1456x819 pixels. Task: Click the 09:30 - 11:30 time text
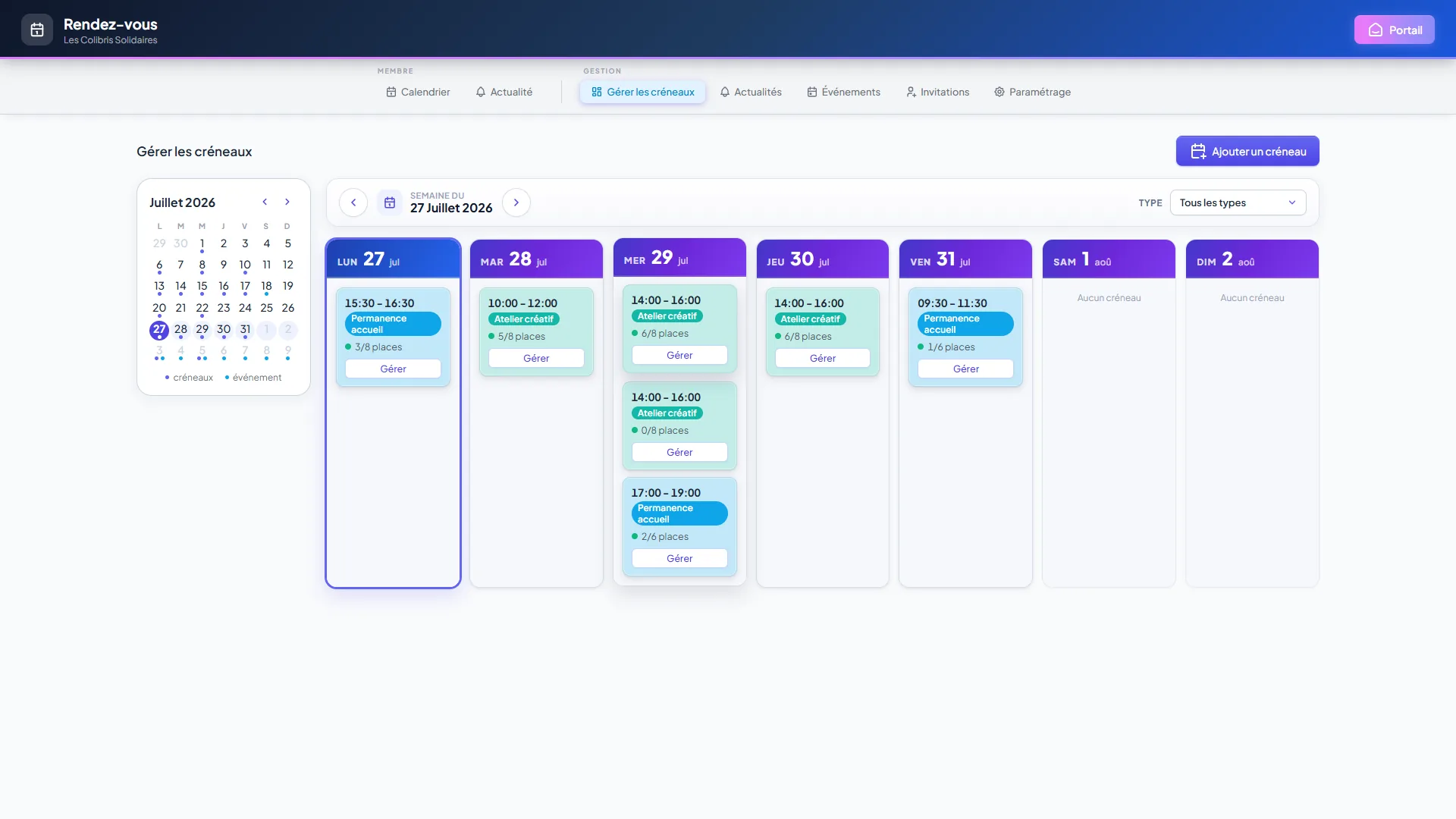pos(952,303)
